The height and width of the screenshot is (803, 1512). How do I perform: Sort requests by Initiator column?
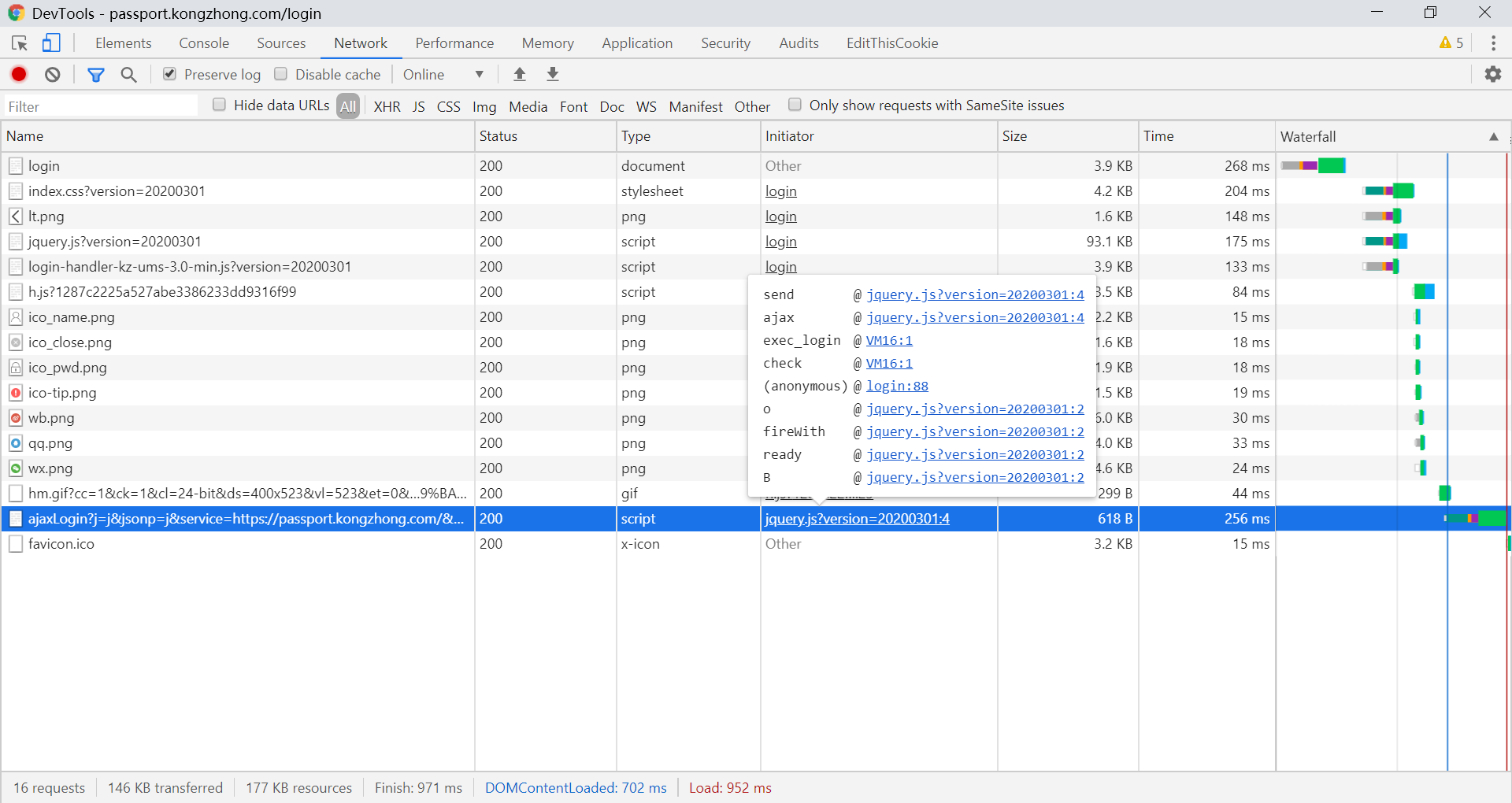point(879,136)
